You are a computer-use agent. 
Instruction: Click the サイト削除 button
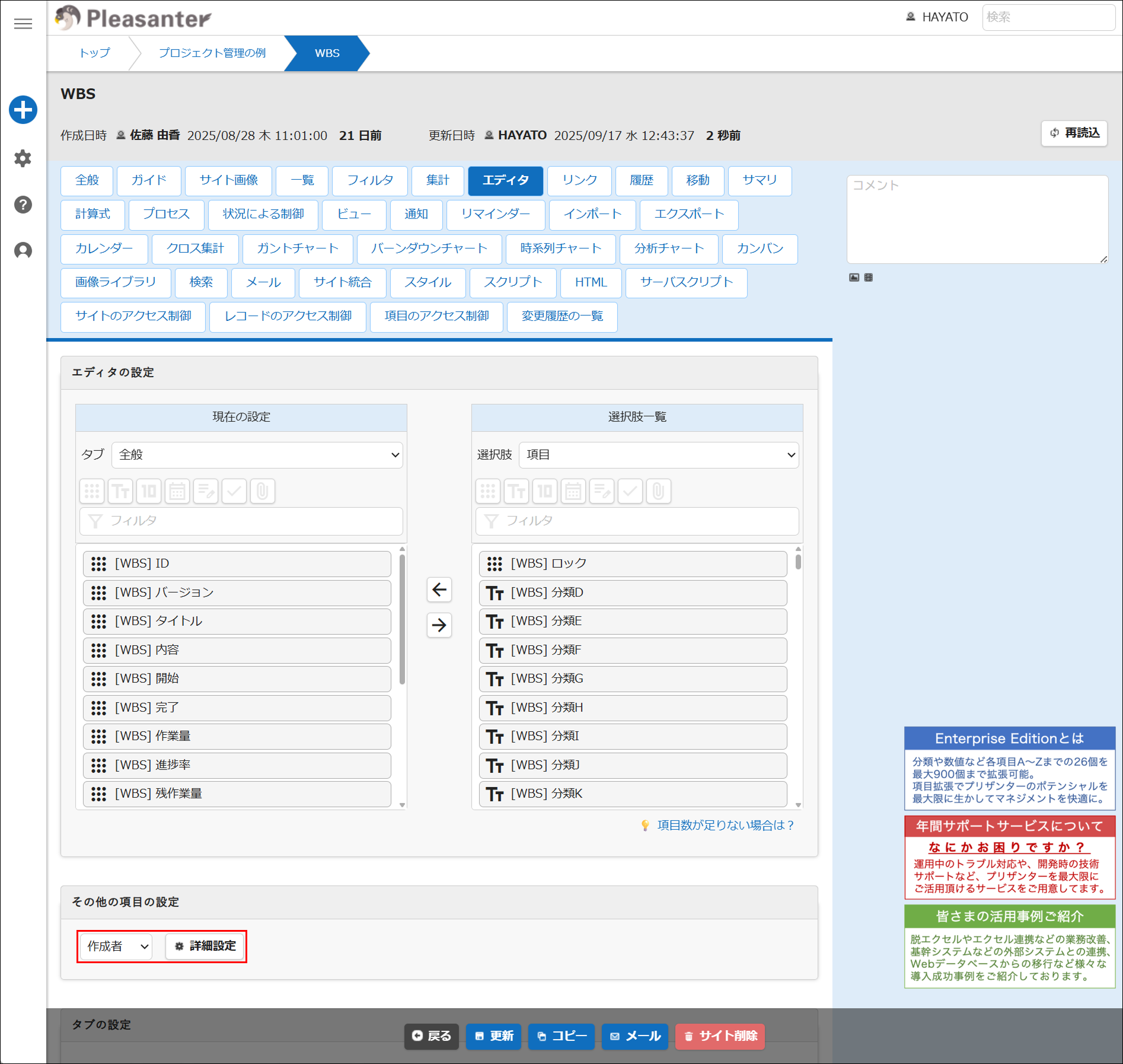coord(720,1036)
